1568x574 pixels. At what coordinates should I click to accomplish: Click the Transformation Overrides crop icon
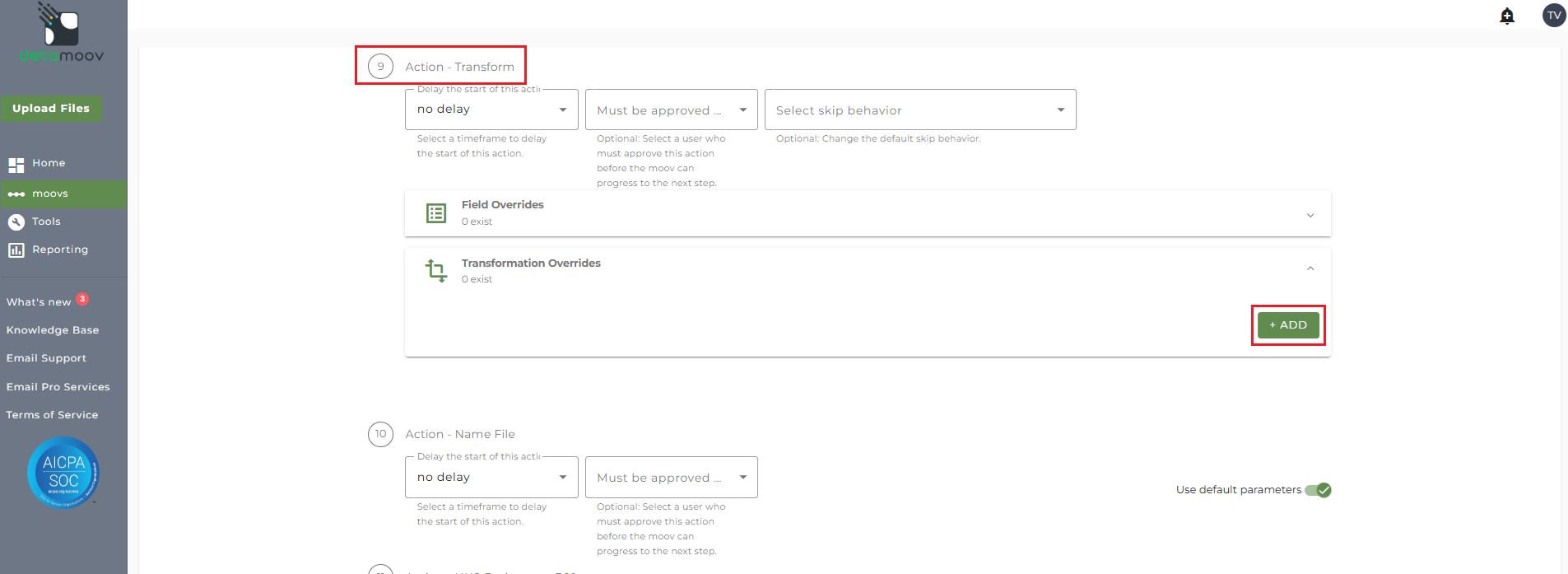(436, 271)
